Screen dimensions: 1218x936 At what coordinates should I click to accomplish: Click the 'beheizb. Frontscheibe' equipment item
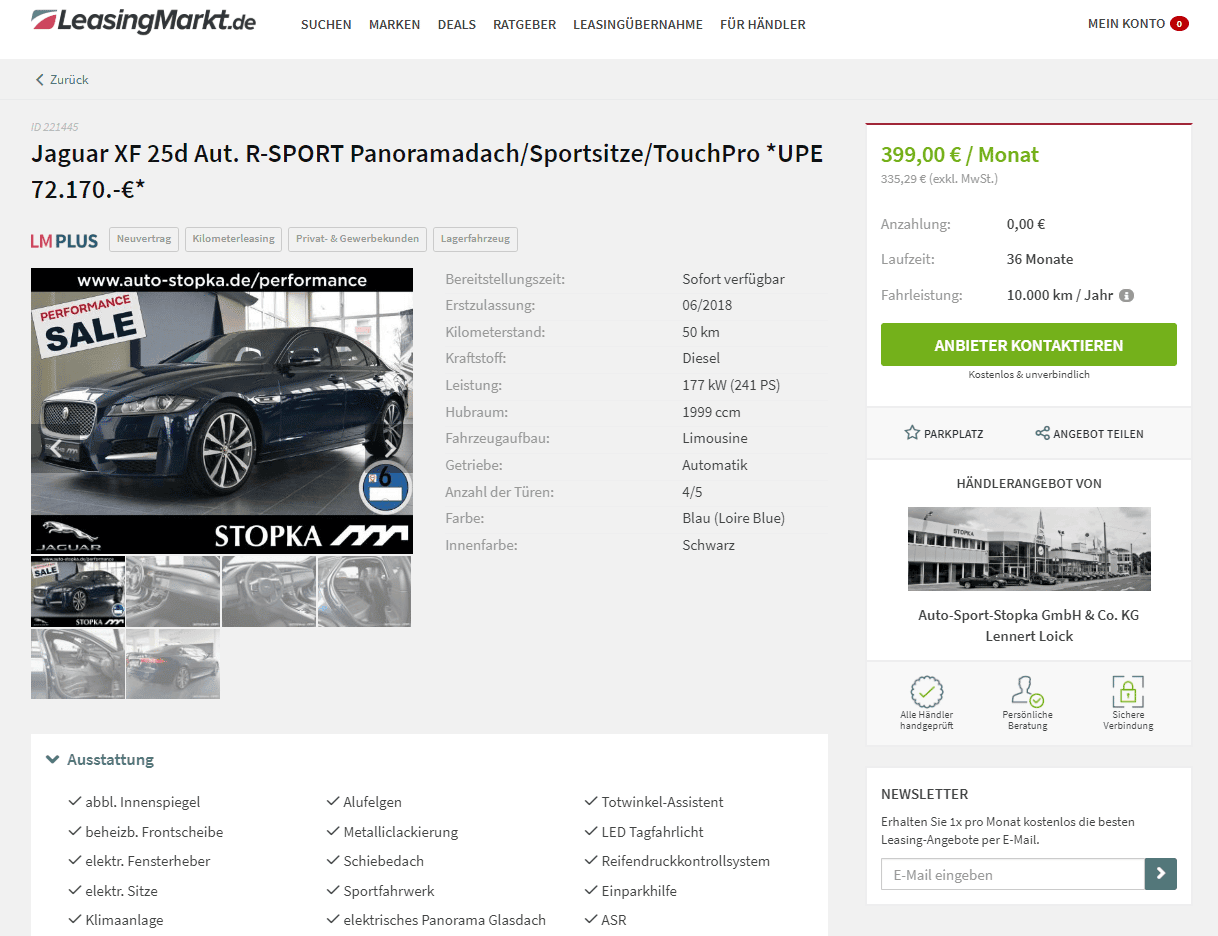154,832
